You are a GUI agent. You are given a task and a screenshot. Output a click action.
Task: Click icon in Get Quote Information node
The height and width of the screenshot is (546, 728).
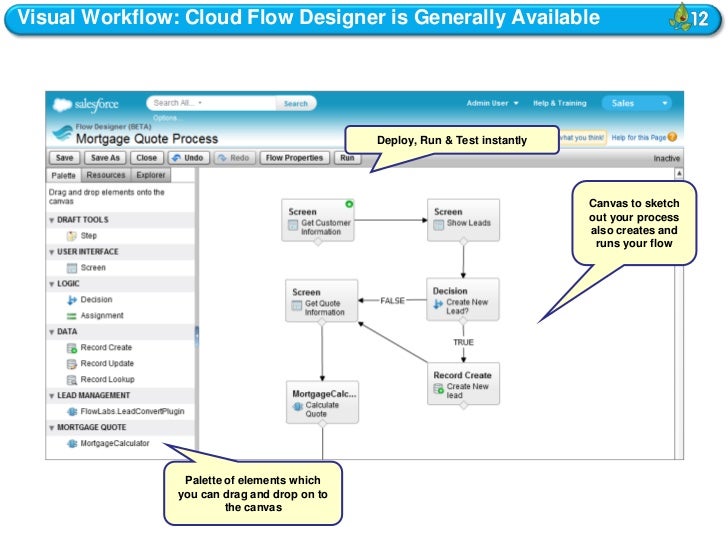[297, 305]
